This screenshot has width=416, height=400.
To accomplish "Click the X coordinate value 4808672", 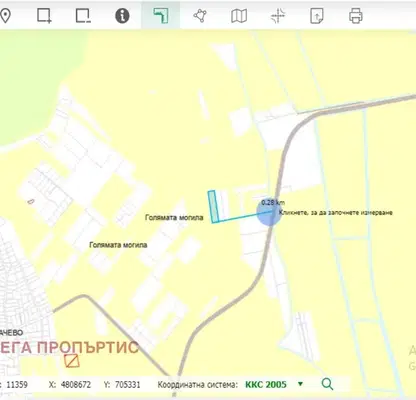I will (x=76, y=385).
